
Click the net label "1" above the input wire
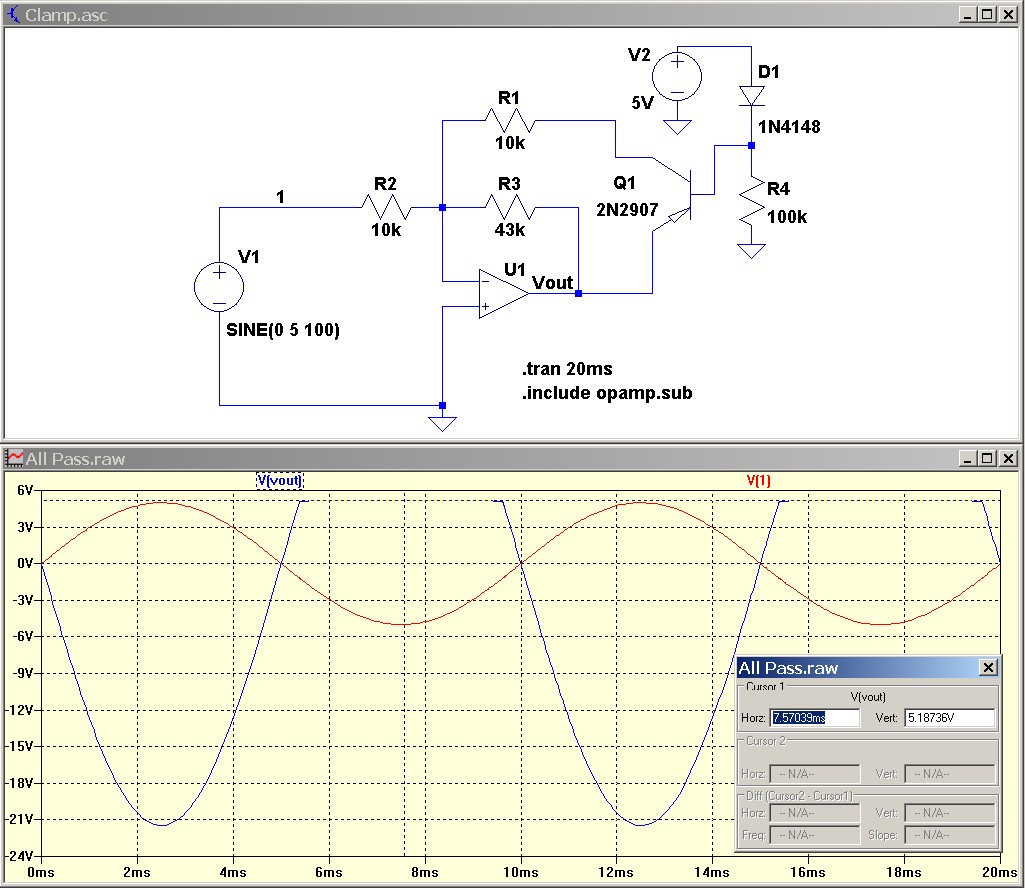tap(280, 197)
